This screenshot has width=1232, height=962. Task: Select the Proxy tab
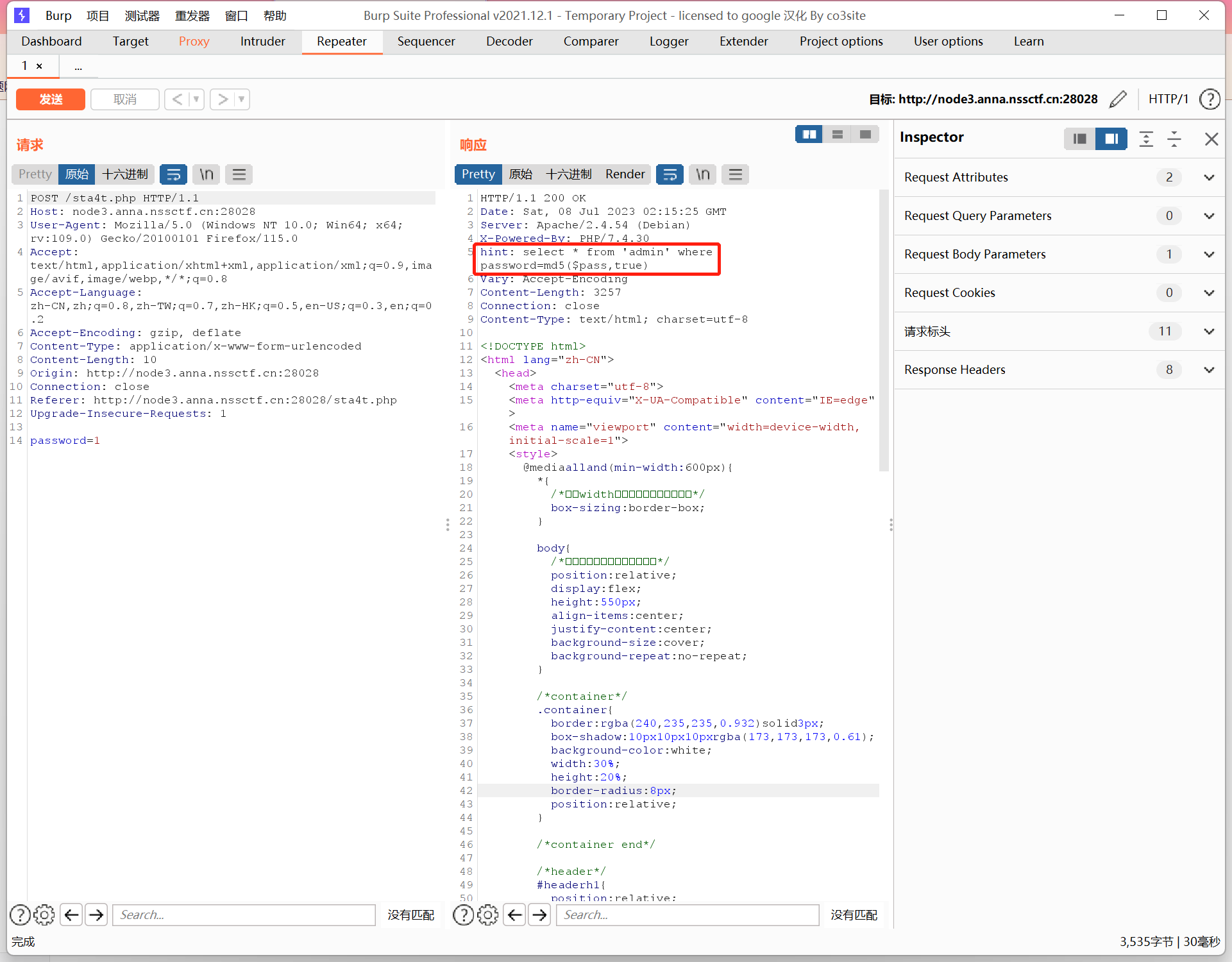pos(192,40)
